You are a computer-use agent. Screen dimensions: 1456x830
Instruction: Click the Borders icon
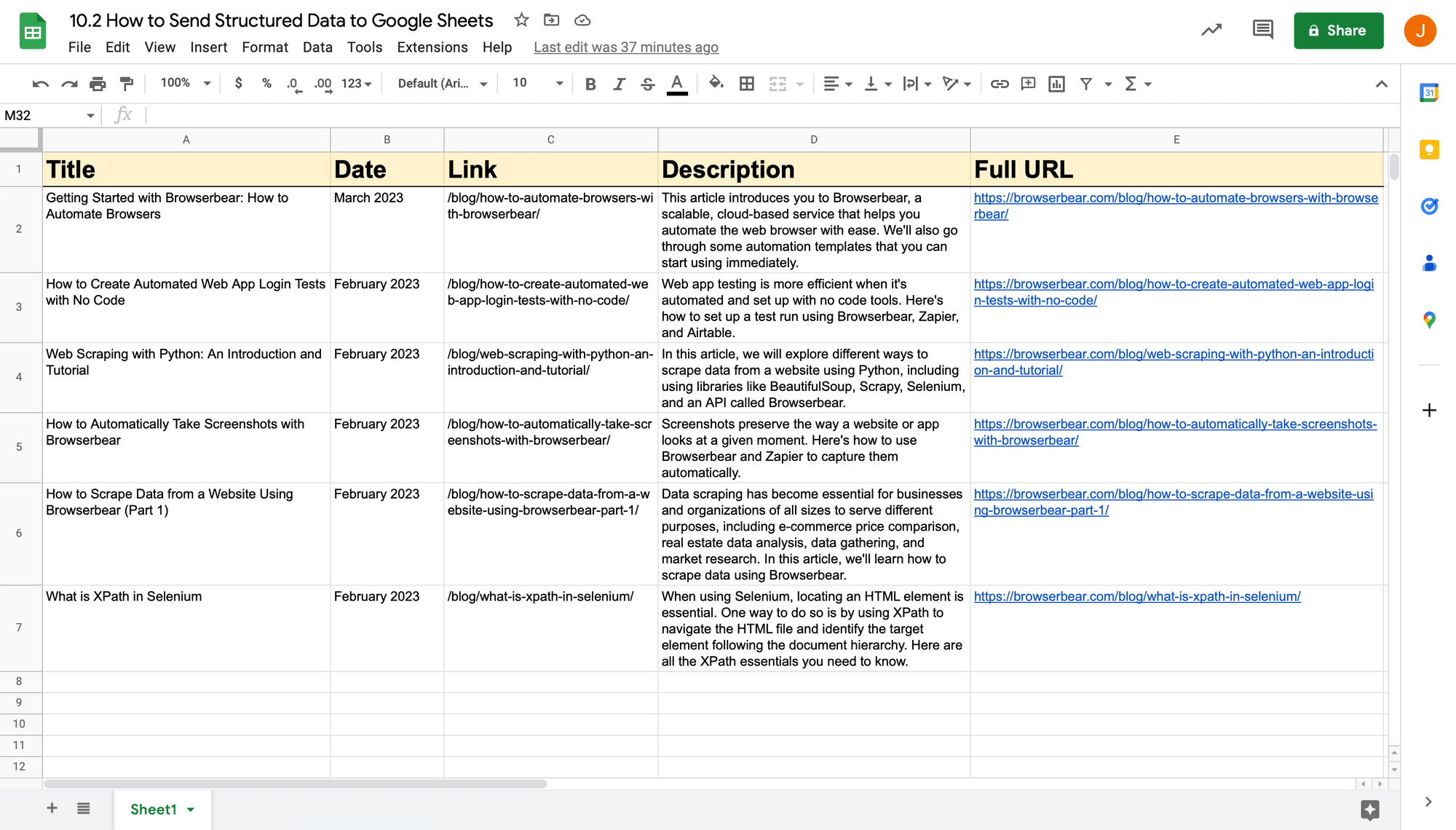[747, 83]
